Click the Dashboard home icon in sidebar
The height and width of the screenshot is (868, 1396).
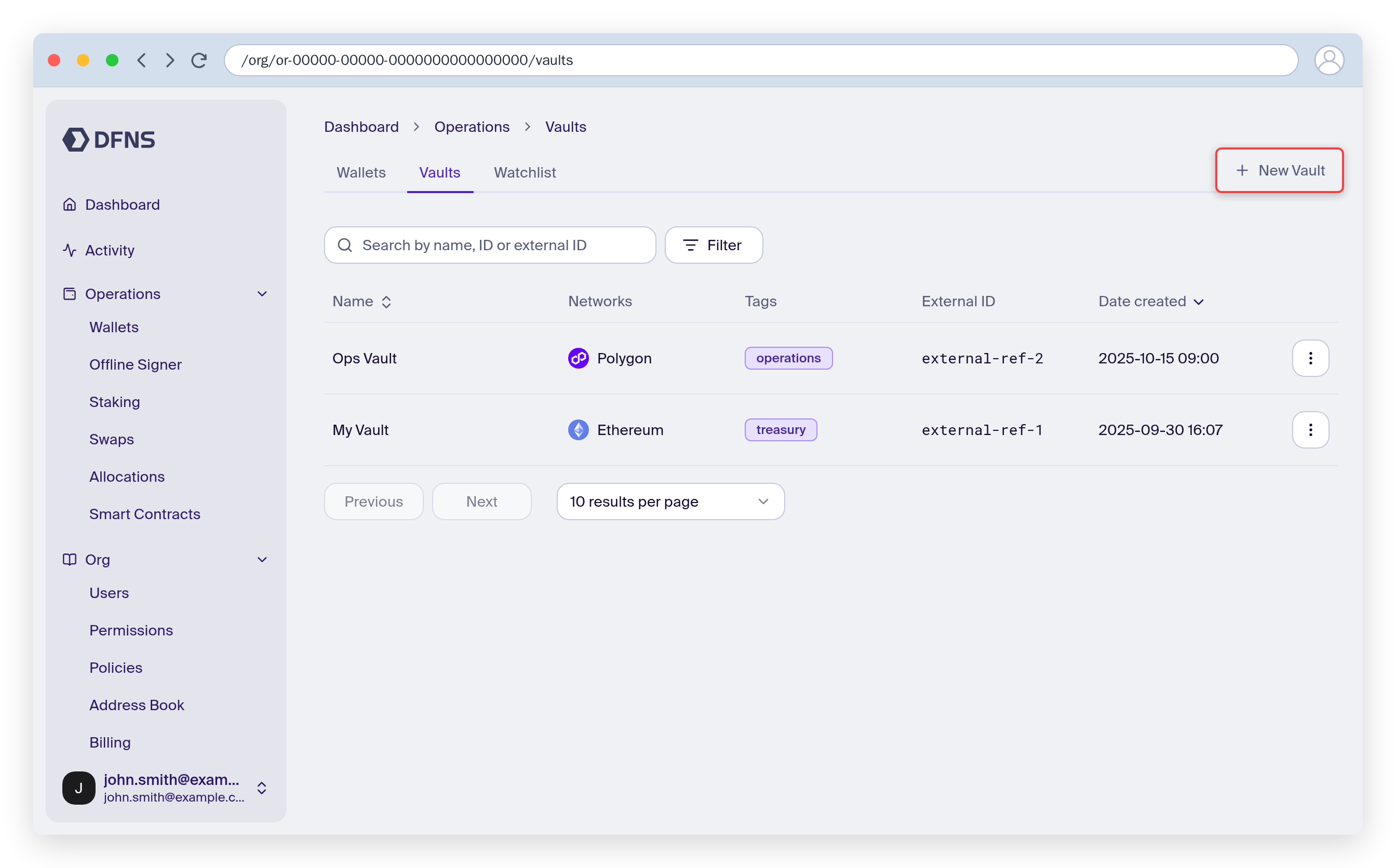tap(70, 205)
